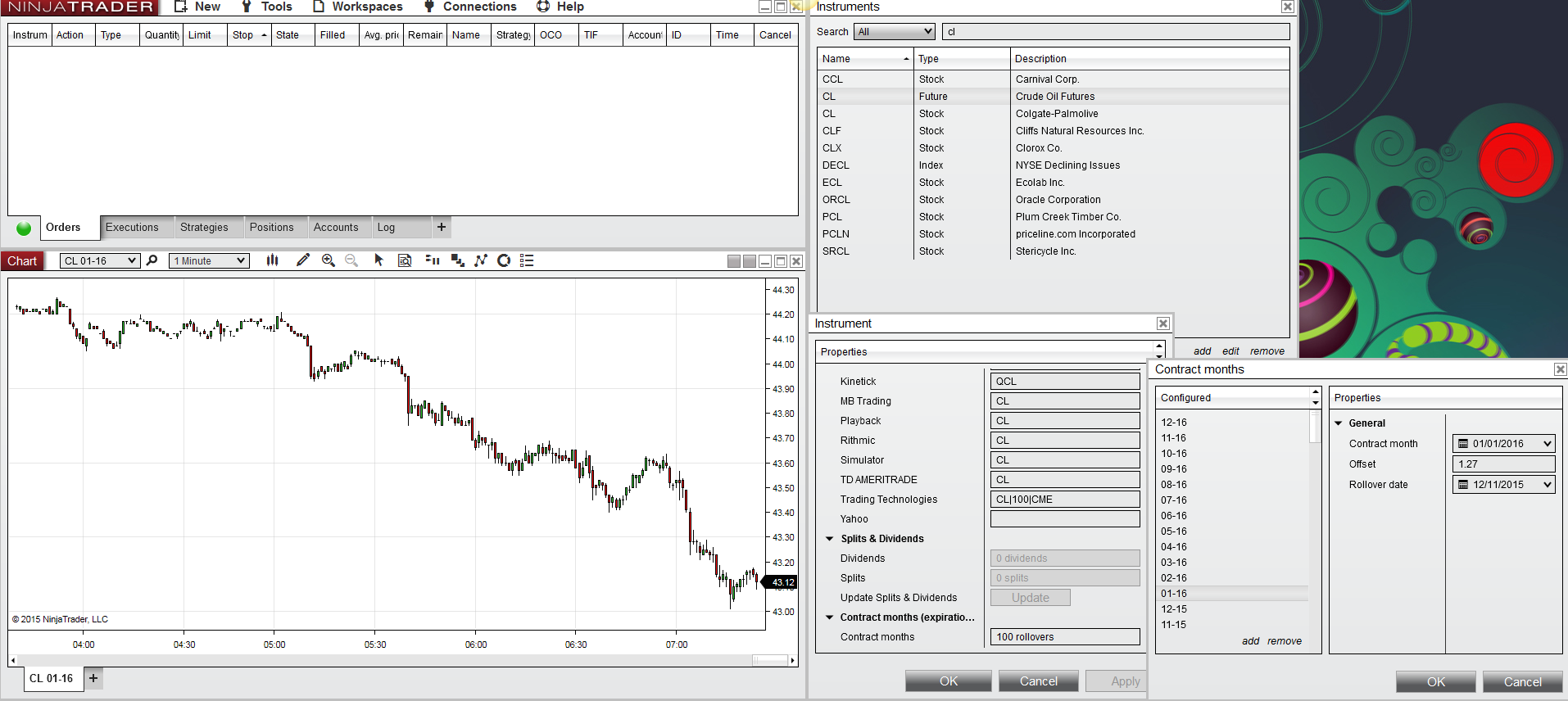Add a new tab beside the Log tab
Image resolution: width=1568 pixels, height=701 pixels.
point(442,227)
